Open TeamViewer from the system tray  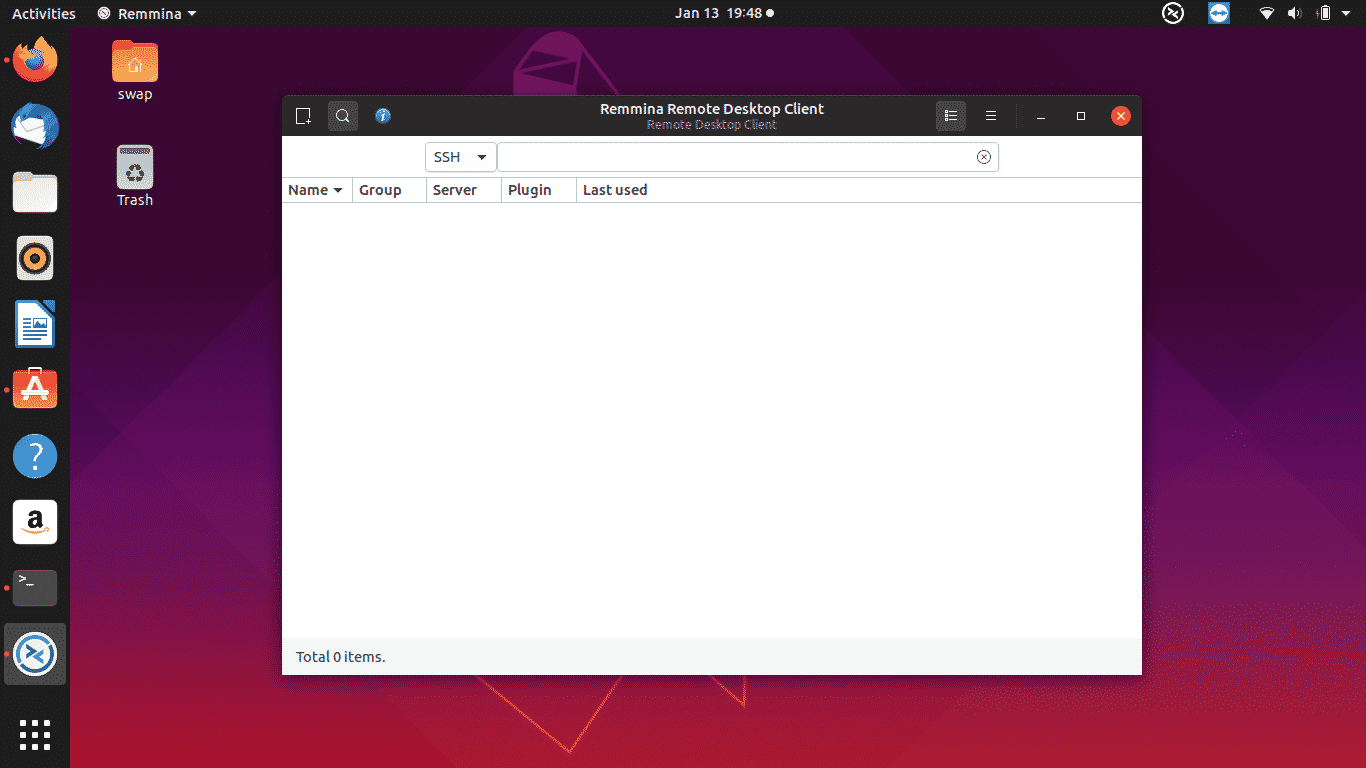coord(1218,13)
